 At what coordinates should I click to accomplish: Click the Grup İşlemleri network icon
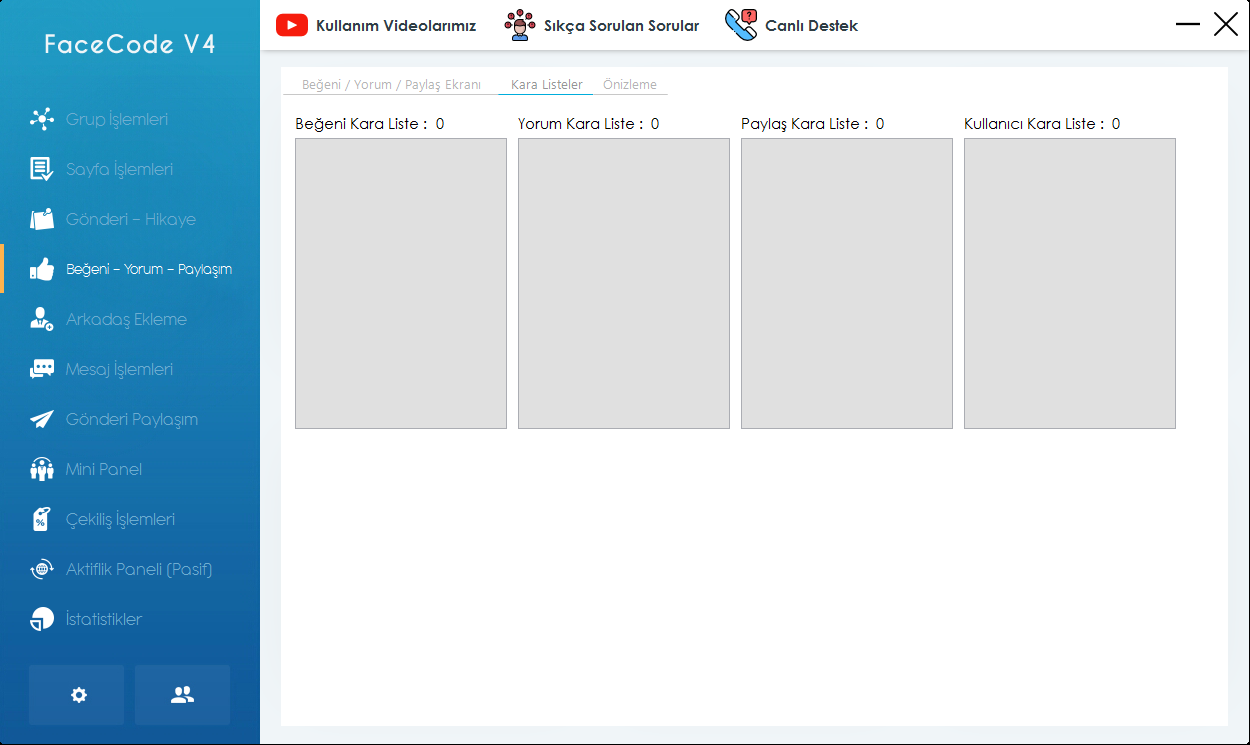[41, 119]
